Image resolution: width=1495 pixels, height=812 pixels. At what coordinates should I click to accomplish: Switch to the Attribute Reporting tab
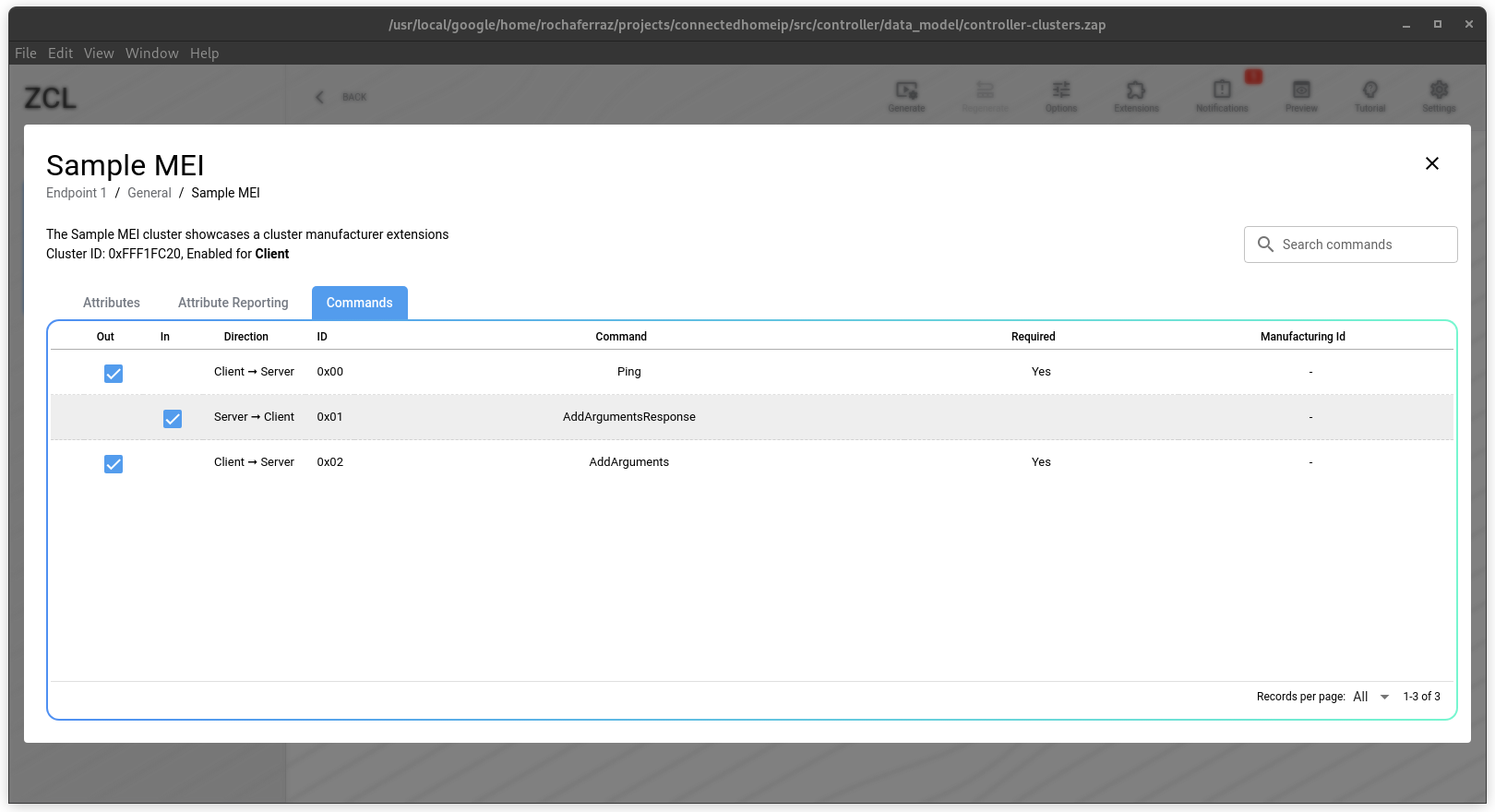pos(233,303)
